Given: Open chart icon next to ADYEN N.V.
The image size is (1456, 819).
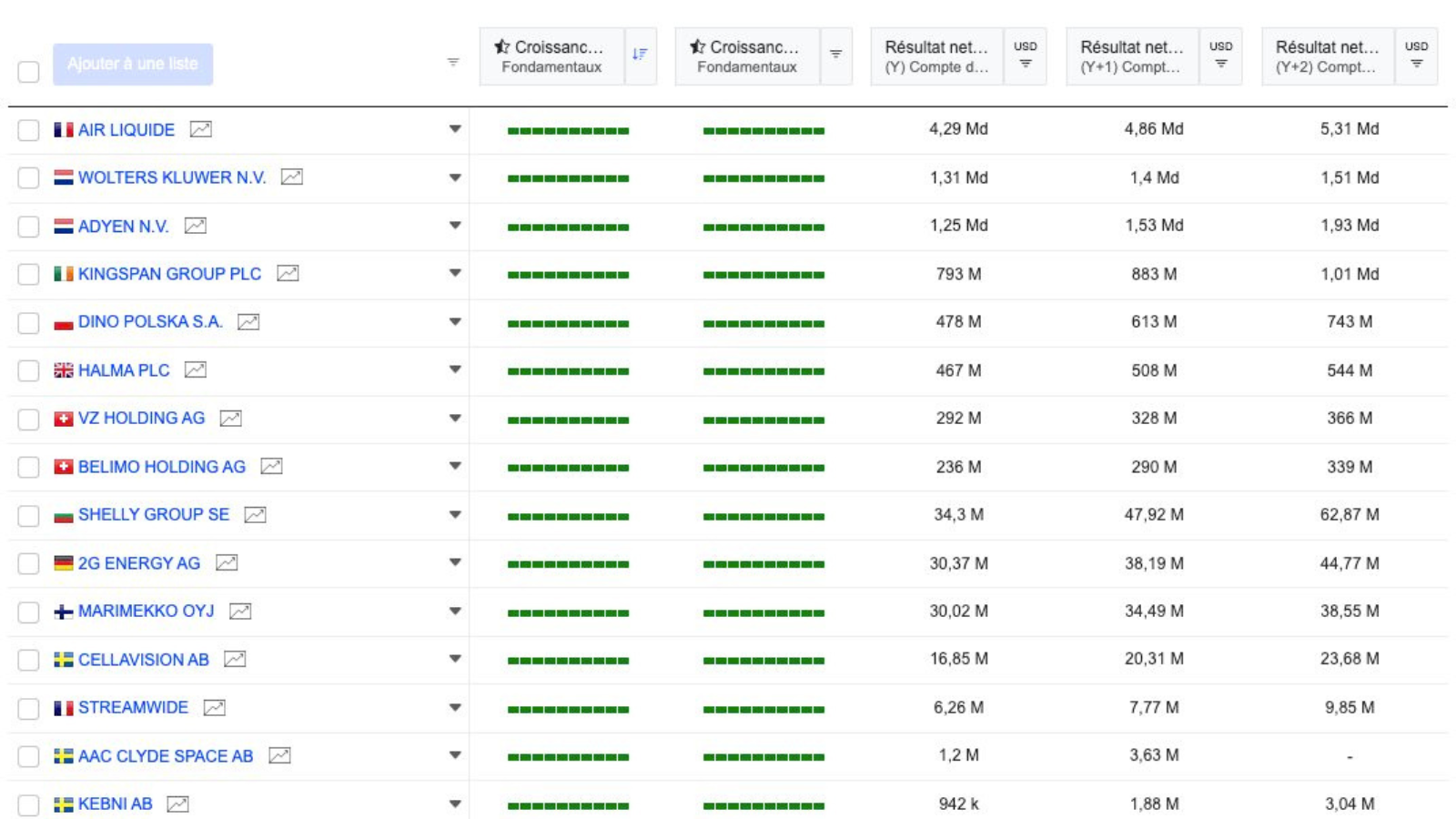Looking at the screenshot, I should tap(195, 226).
